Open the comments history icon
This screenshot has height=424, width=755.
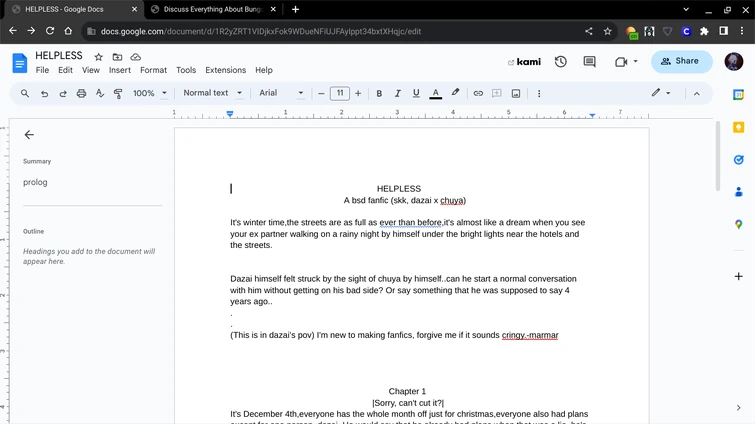[x=589, y=61]
